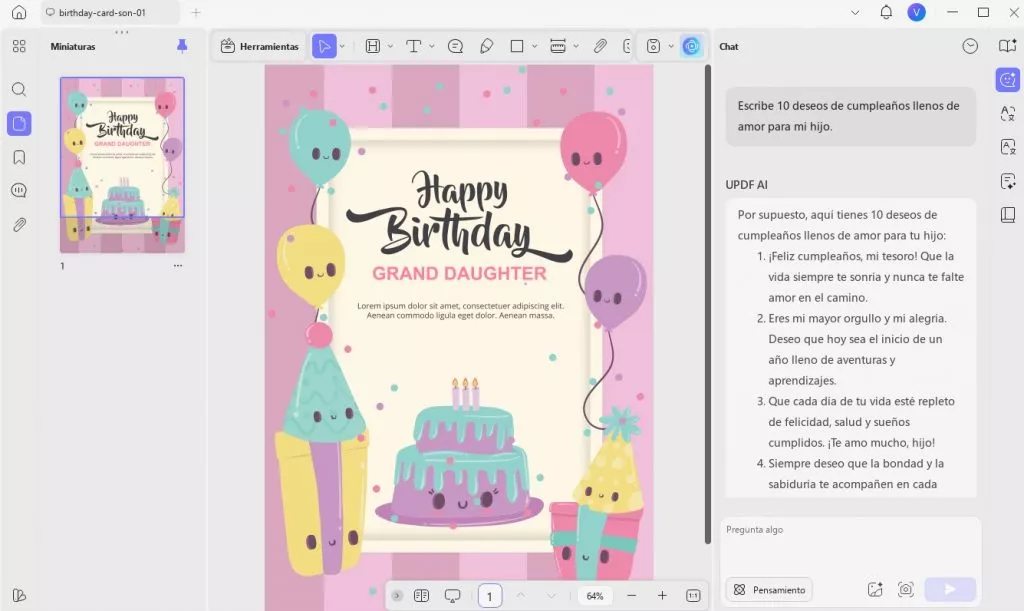Click the user prompt message bubble
This screenshot has width=1024, height=611.
point(850,116)
